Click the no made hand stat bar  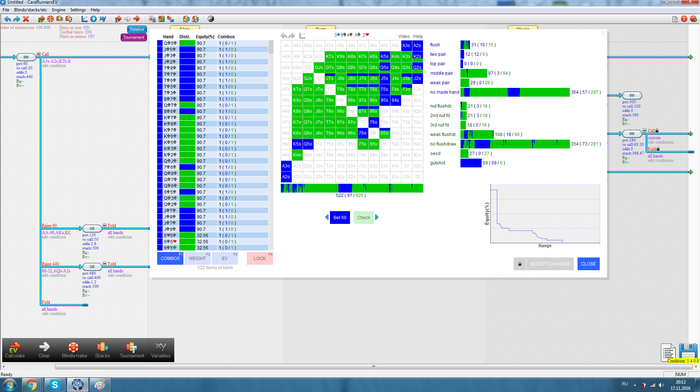(515, 92)
